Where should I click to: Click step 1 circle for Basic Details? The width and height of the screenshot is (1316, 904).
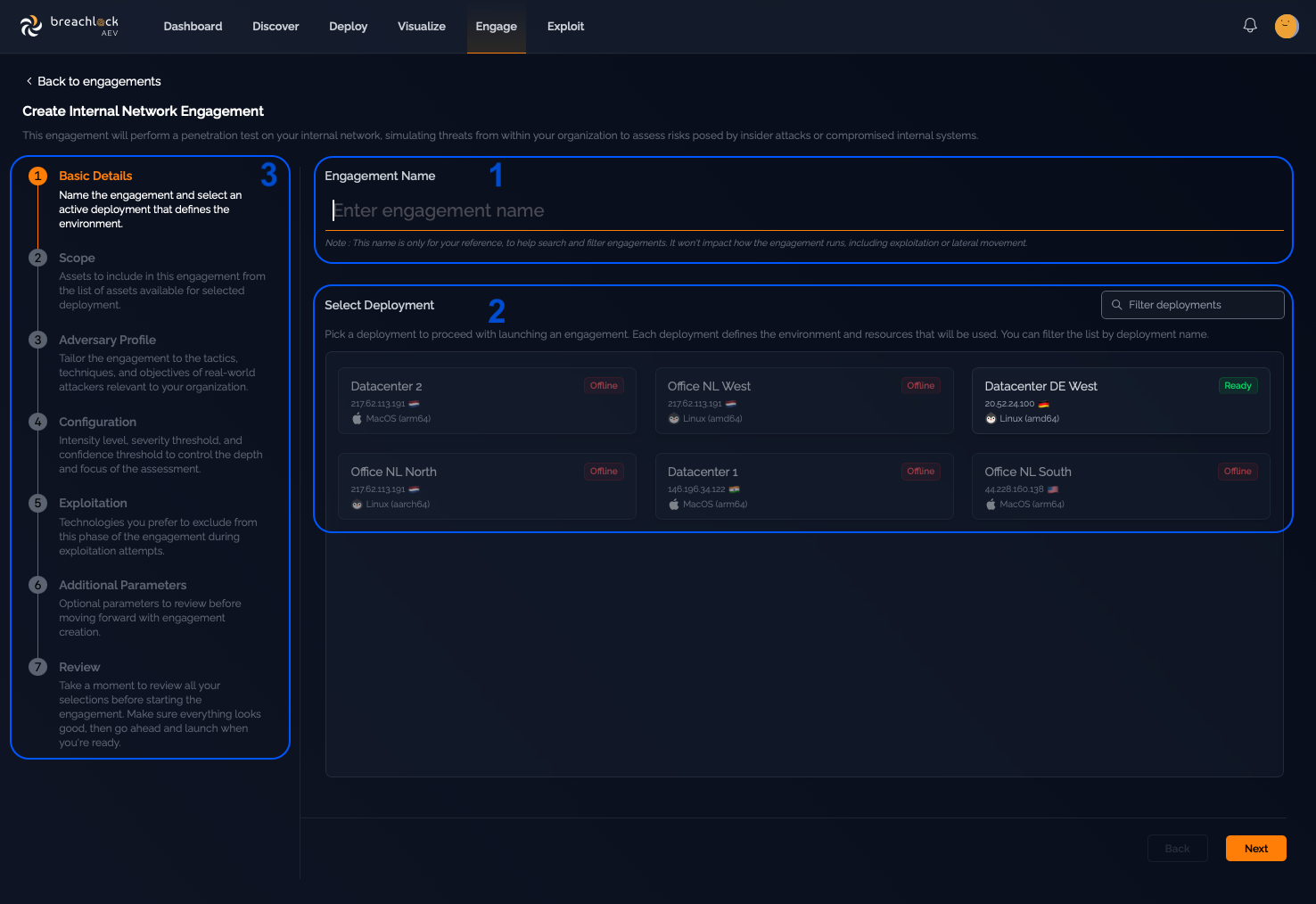click(x=37, y=176)
